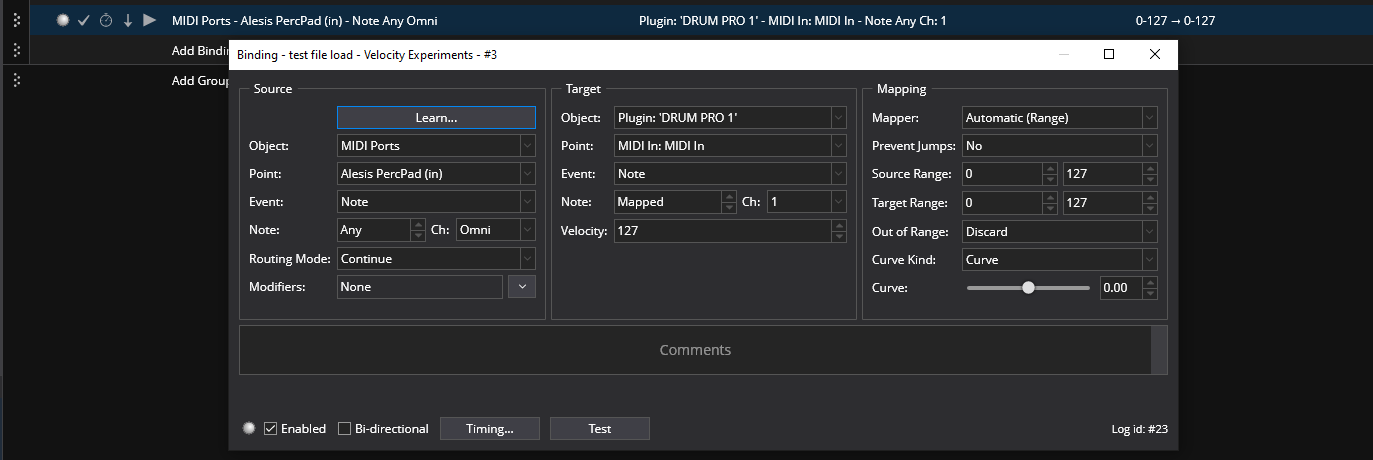
Task: Click the drag handle beside the MIDI Ports row
Action: 16,20
